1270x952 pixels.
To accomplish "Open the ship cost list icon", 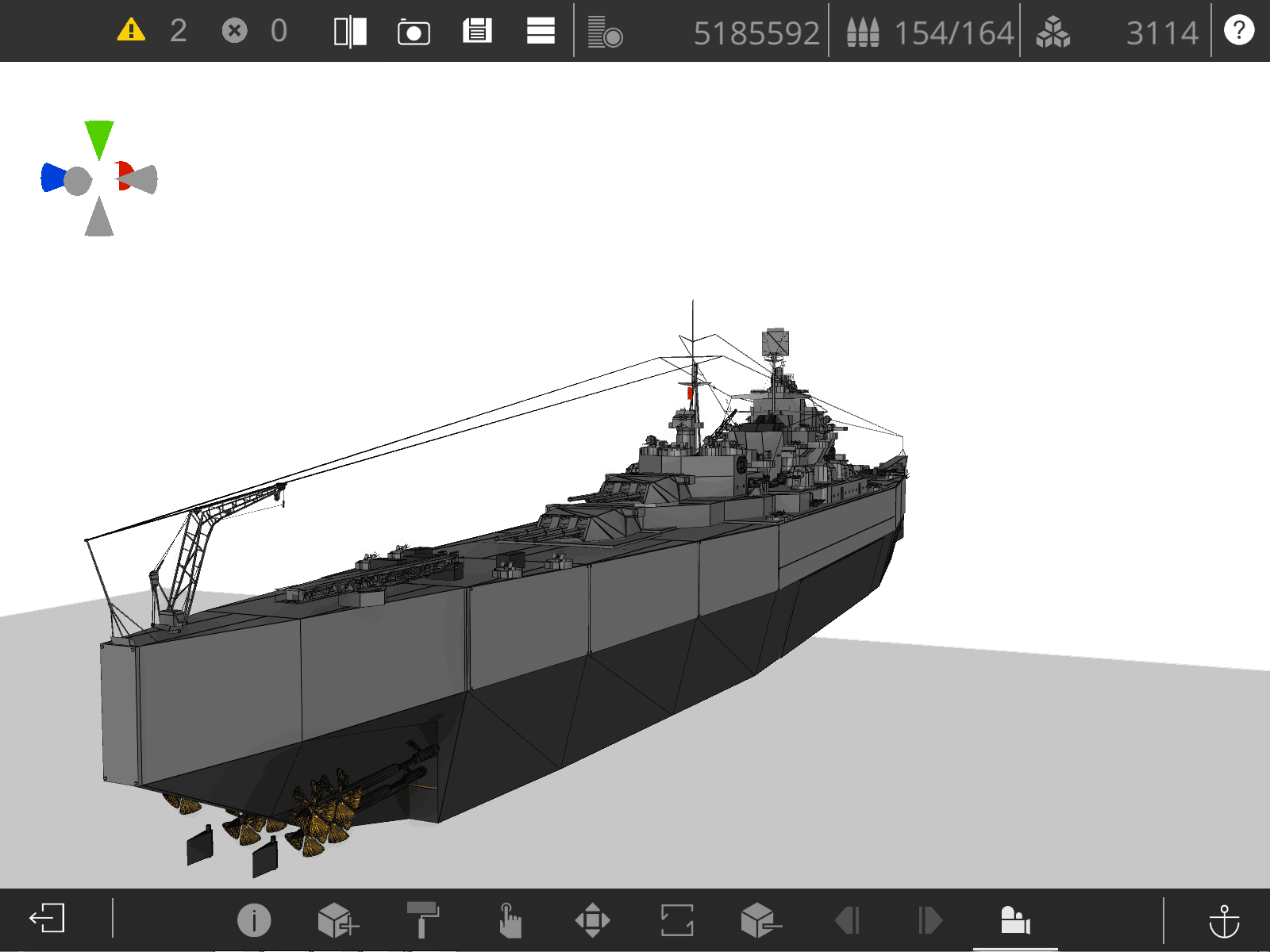I will tap(605, 32).
